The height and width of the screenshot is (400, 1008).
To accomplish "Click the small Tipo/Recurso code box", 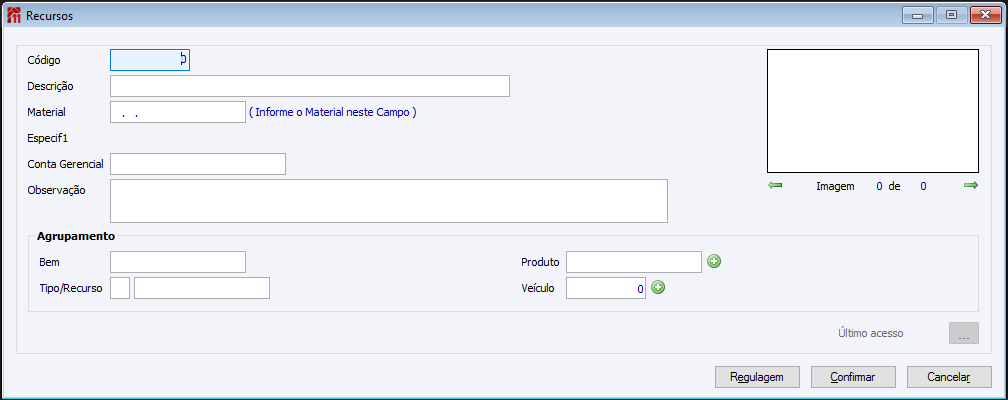I will (x=119, y=288).
